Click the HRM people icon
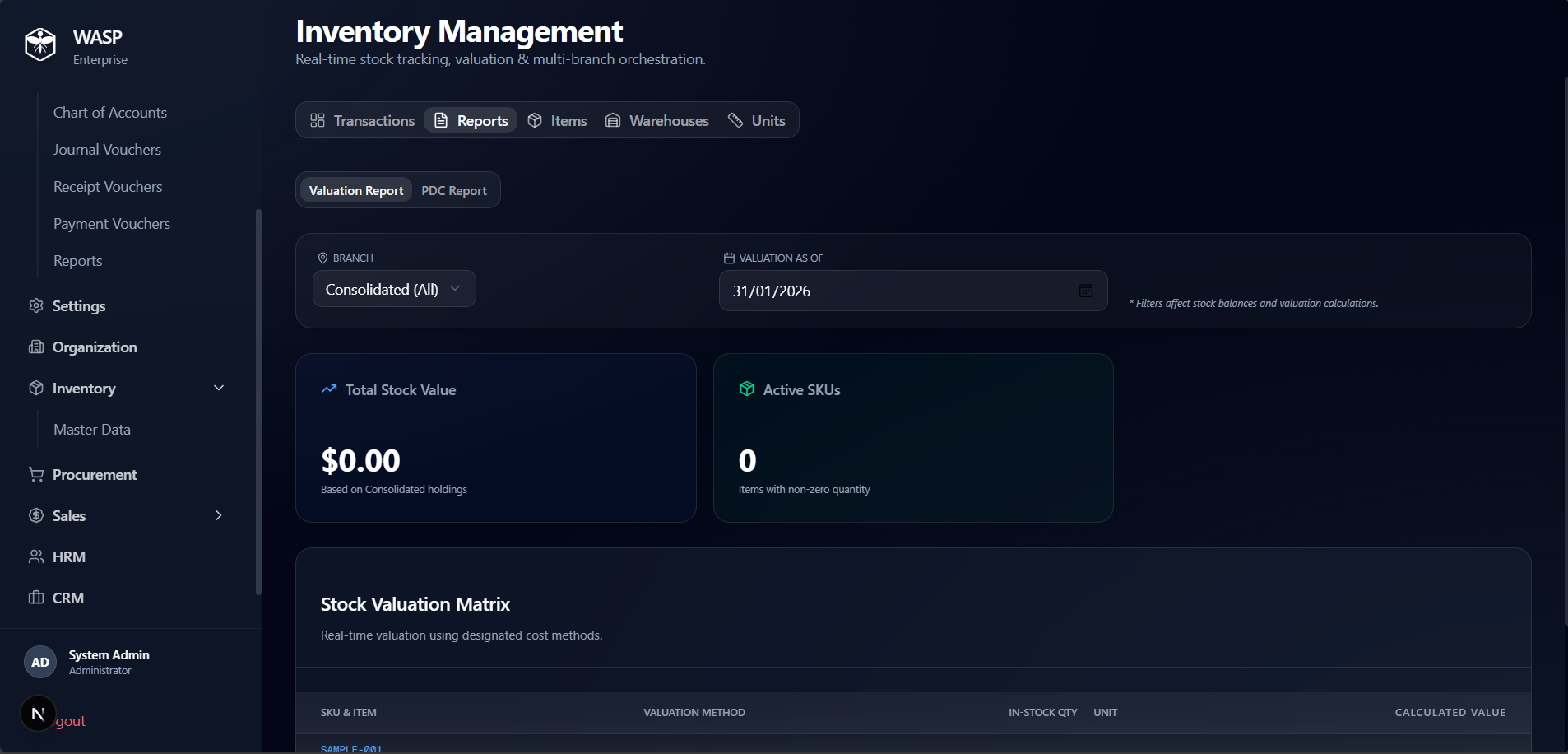 (36, 556)
